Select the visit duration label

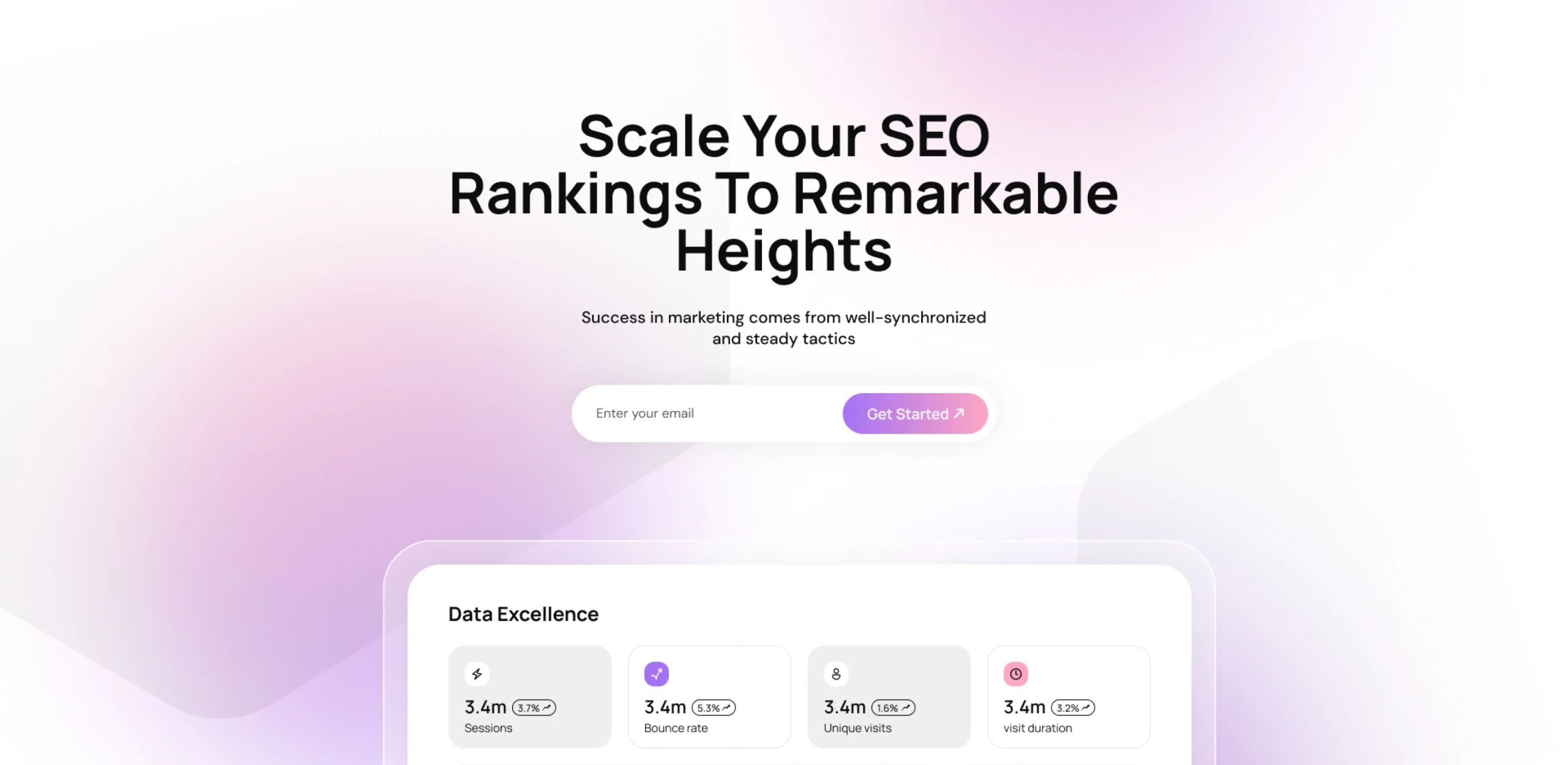pyautogui.click(x=1038, y=728)
